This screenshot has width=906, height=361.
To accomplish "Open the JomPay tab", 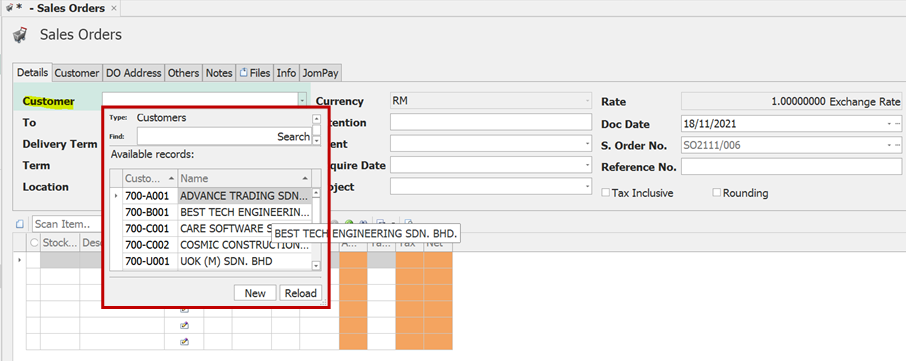I will click(320, 73).
